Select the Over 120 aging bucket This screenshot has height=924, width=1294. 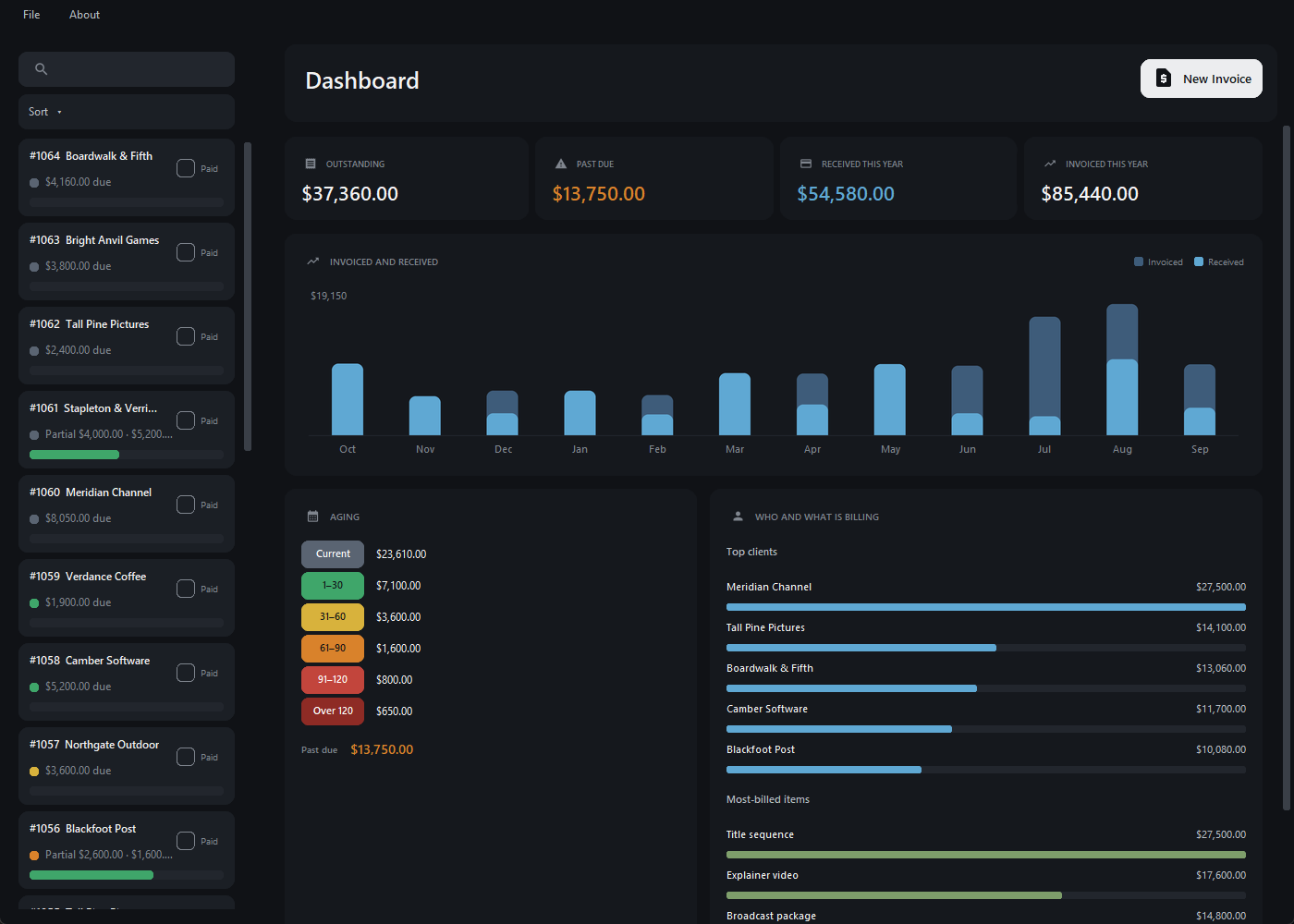333,711
